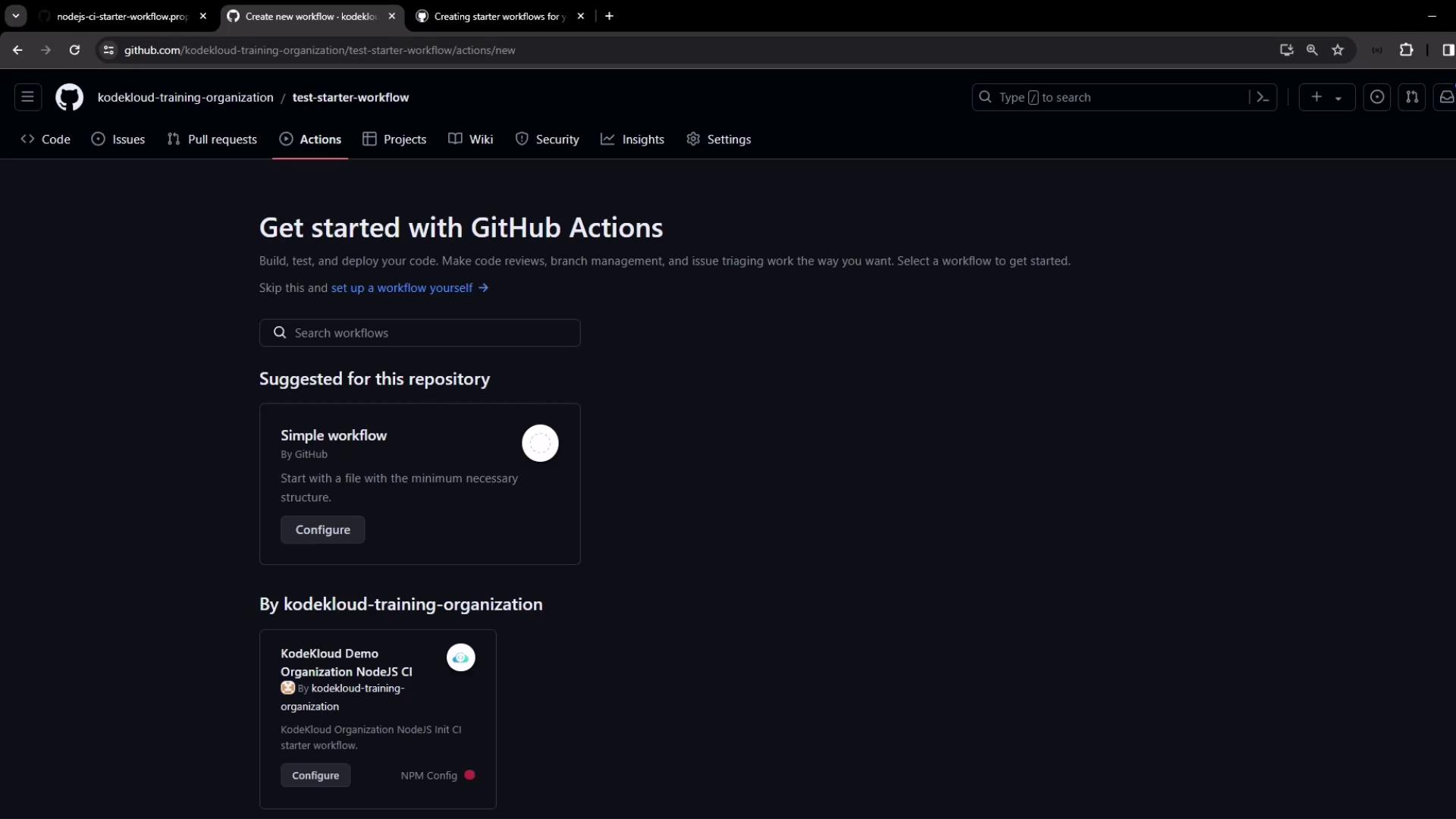This screenshot has height=819, width=1456.
Task: Open the tab search dropdown arrow
Action: (x=15, y=16)
